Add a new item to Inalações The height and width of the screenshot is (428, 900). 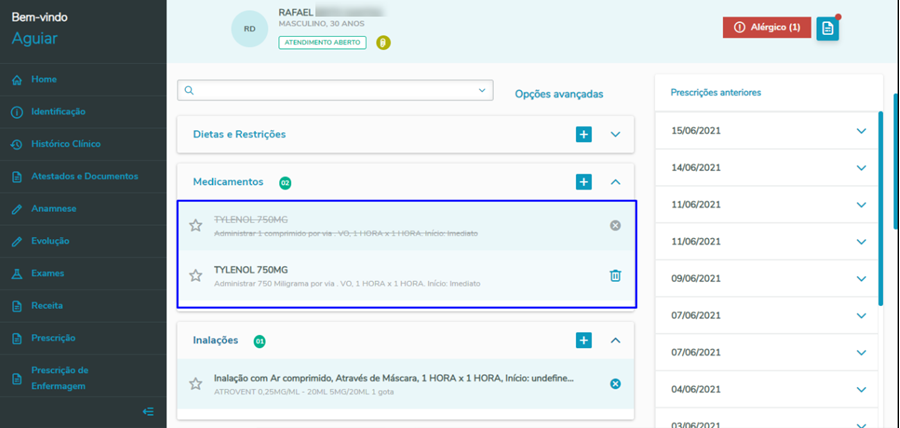[x=584, y=340]
